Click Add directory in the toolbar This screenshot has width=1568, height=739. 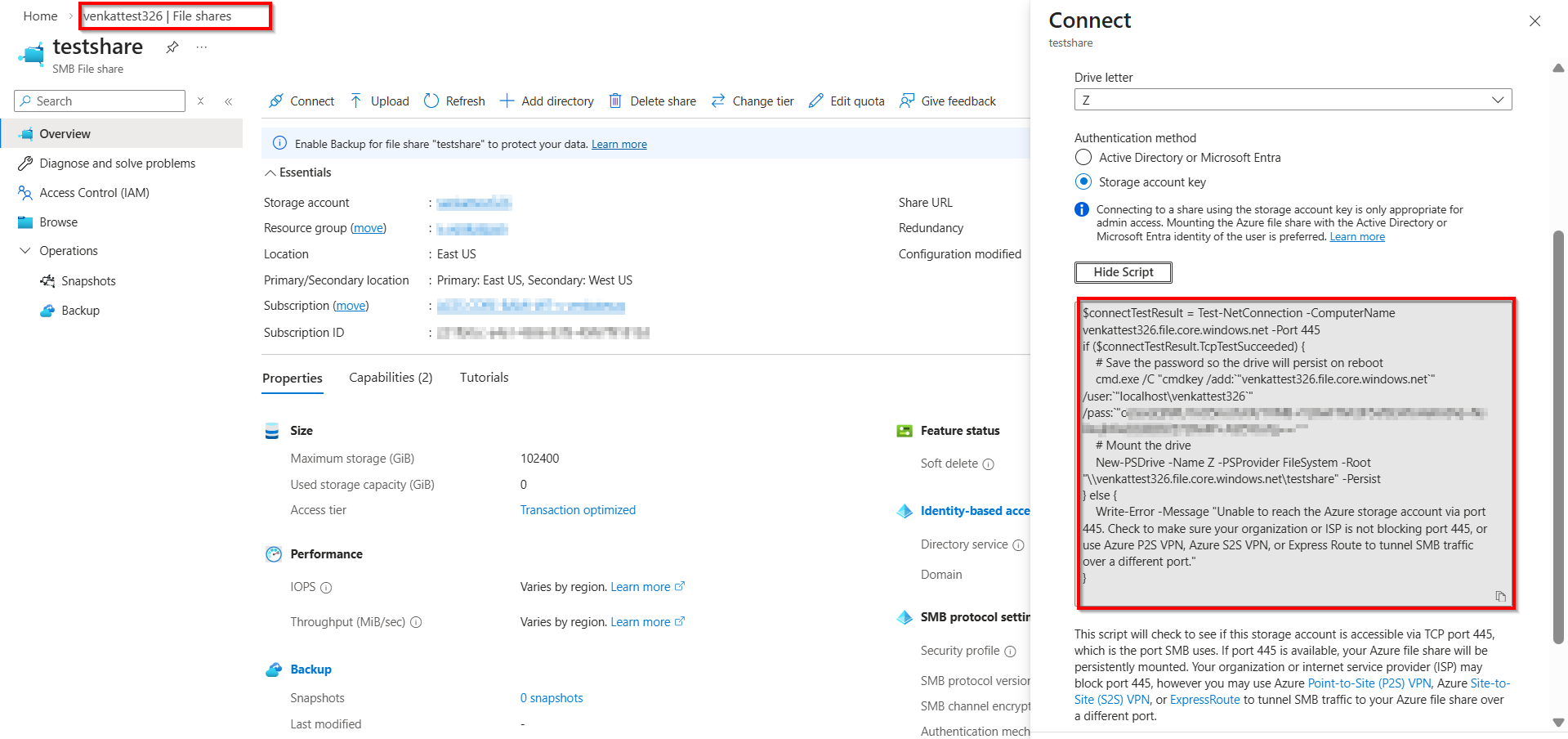[547, 101]
